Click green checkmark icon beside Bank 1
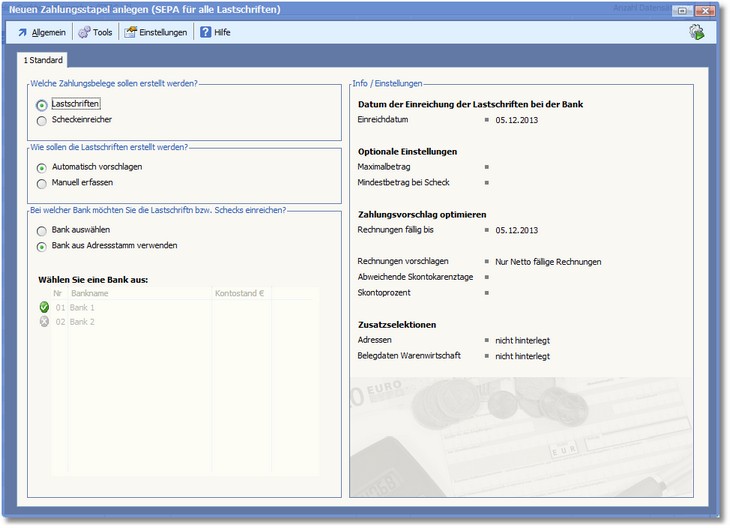730x528 pixels. (44, 308)
